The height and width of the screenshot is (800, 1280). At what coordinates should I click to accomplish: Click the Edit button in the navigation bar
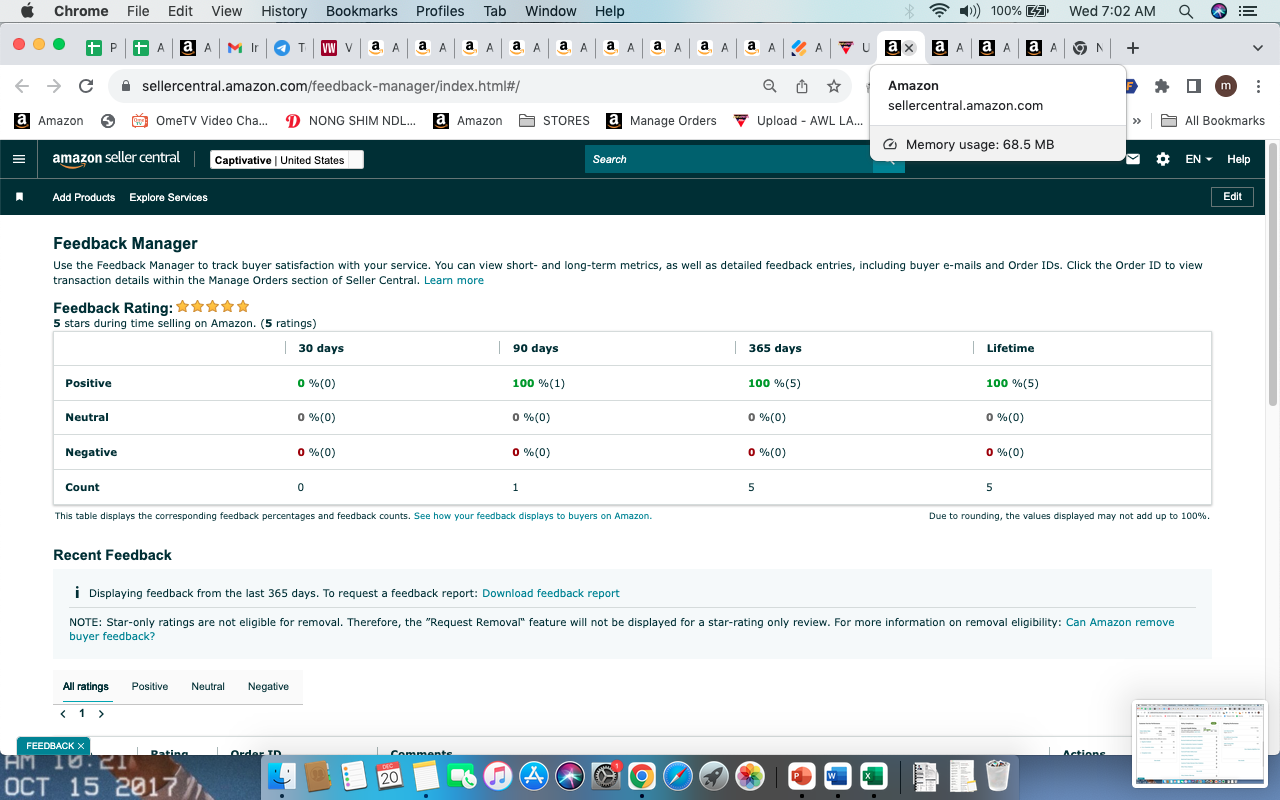click(x=1232, y=197)
